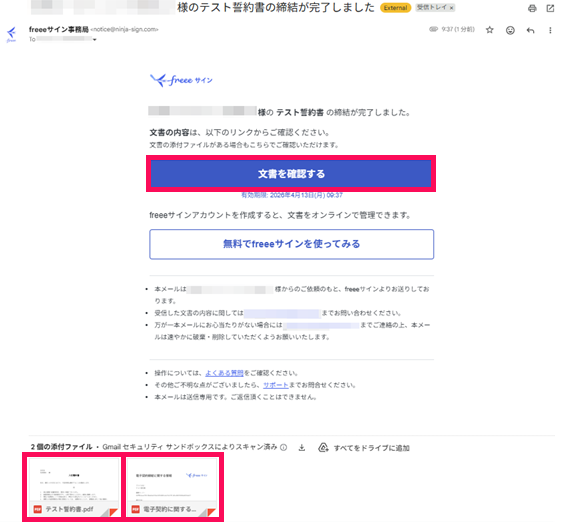Click the Drive icon to add all attachments

pos(323,448)
